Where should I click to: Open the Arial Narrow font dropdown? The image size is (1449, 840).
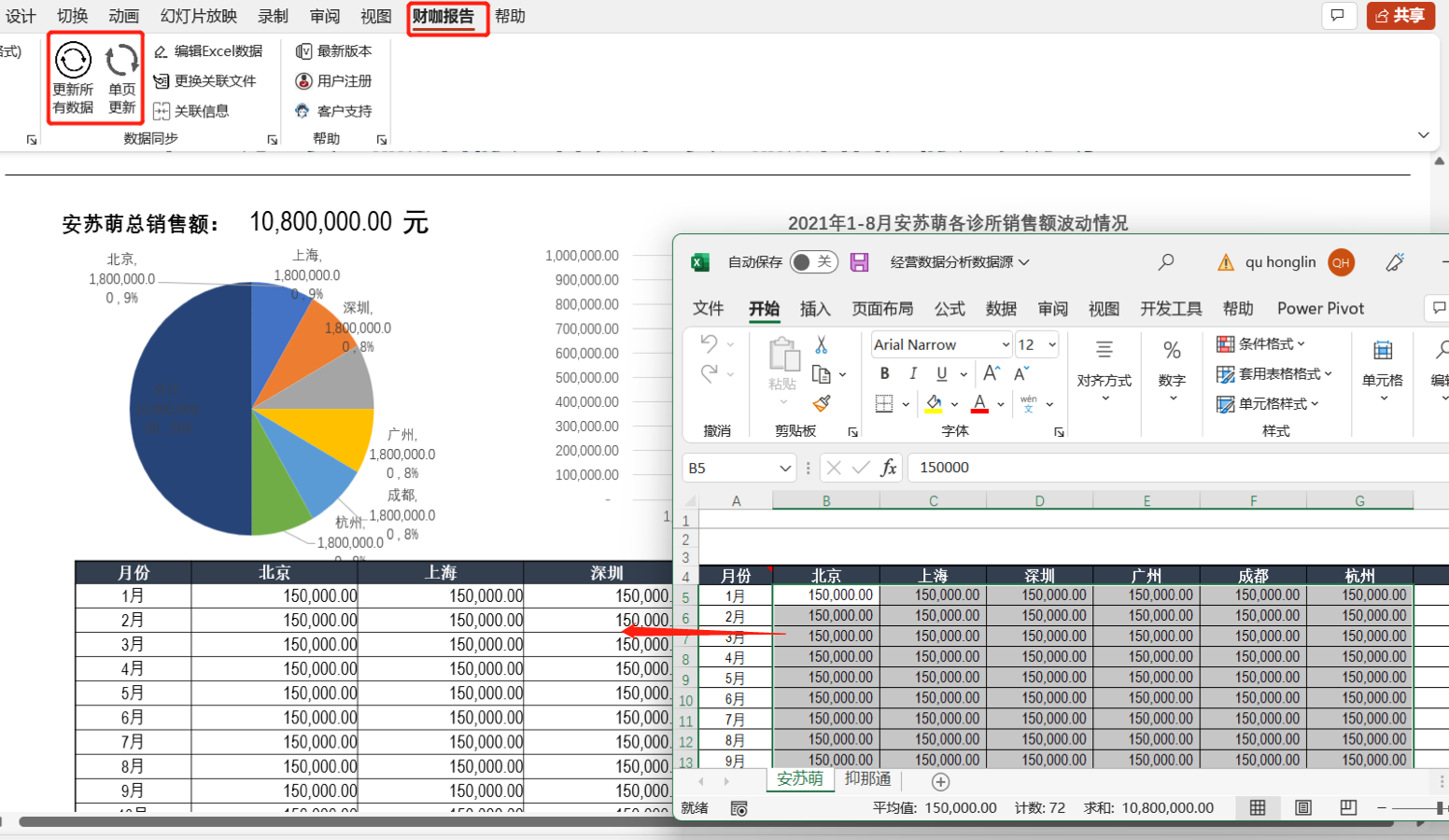coord(1006,344)
